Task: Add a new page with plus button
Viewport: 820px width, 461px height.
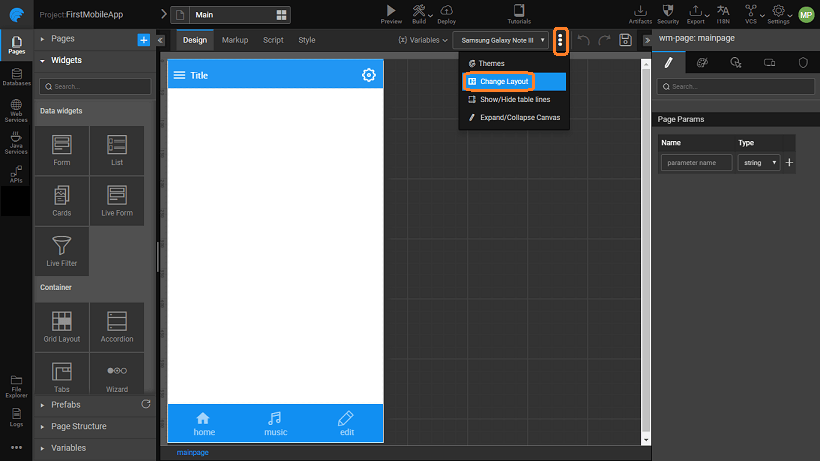Action: [144, 39]
